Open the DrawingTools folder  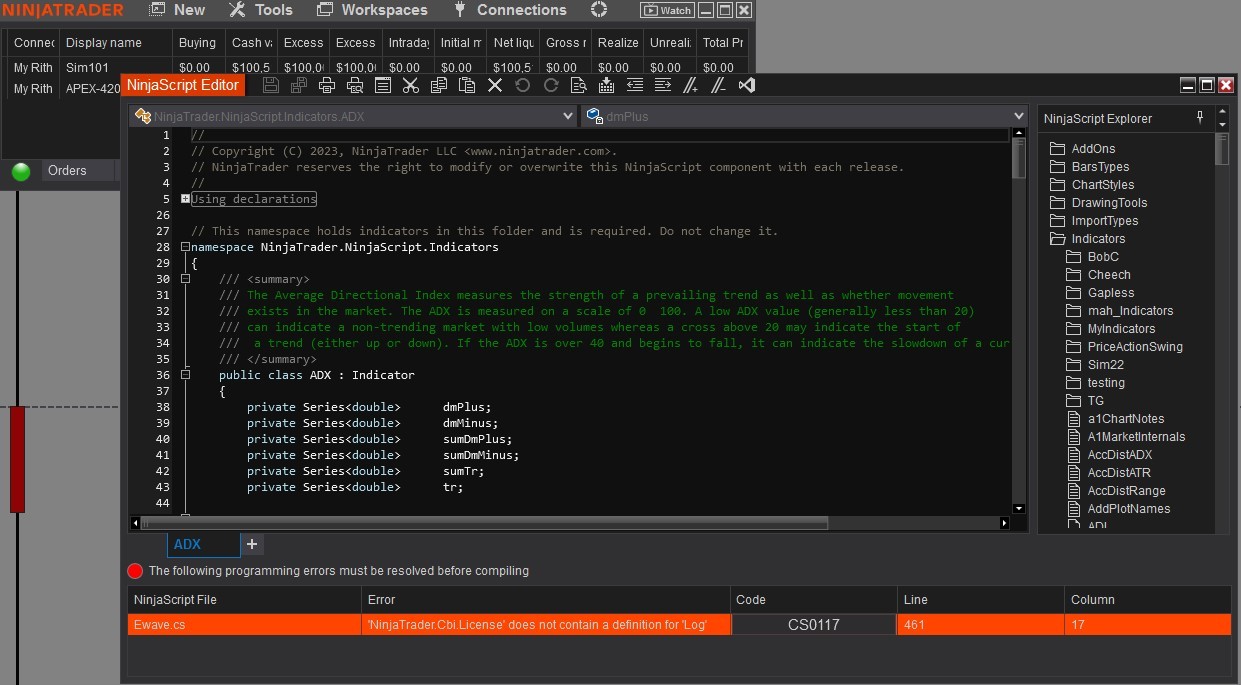pyautogui.click(x=1098, y=203)
